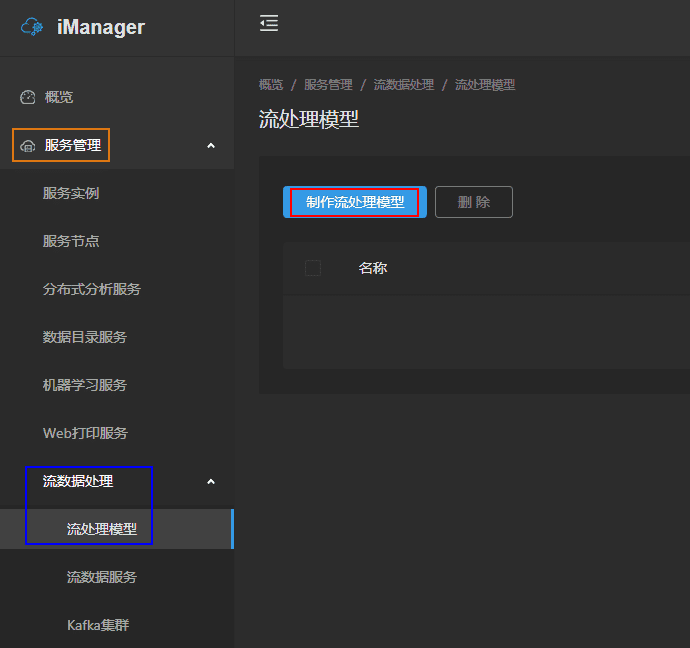The image size is (690, 648).
Task: Click the 制作流处理模型 button
Action: (x=355, y=202)
